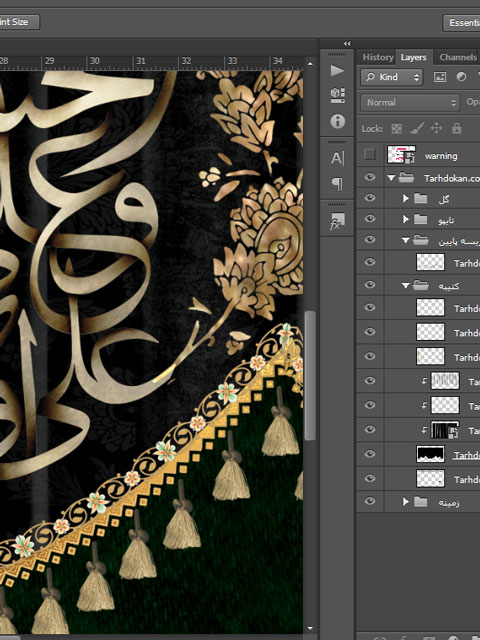Collapse the کتیبه layer group

coord(405,286)
